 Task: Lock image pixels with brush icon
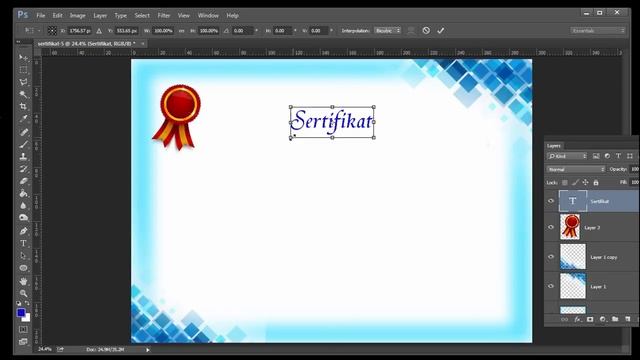(575, 182)
